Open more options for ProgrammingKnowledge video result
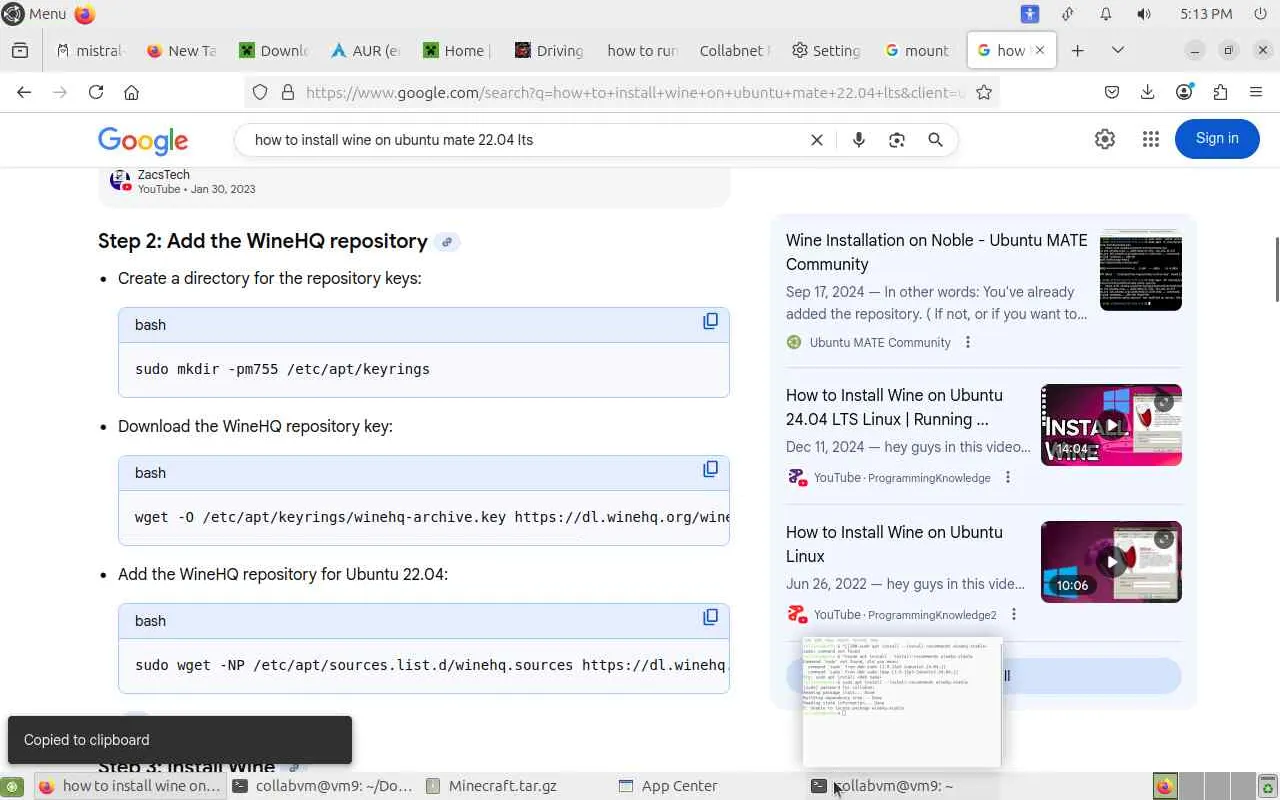The image size is (1280, 800). click(1007, 478)
